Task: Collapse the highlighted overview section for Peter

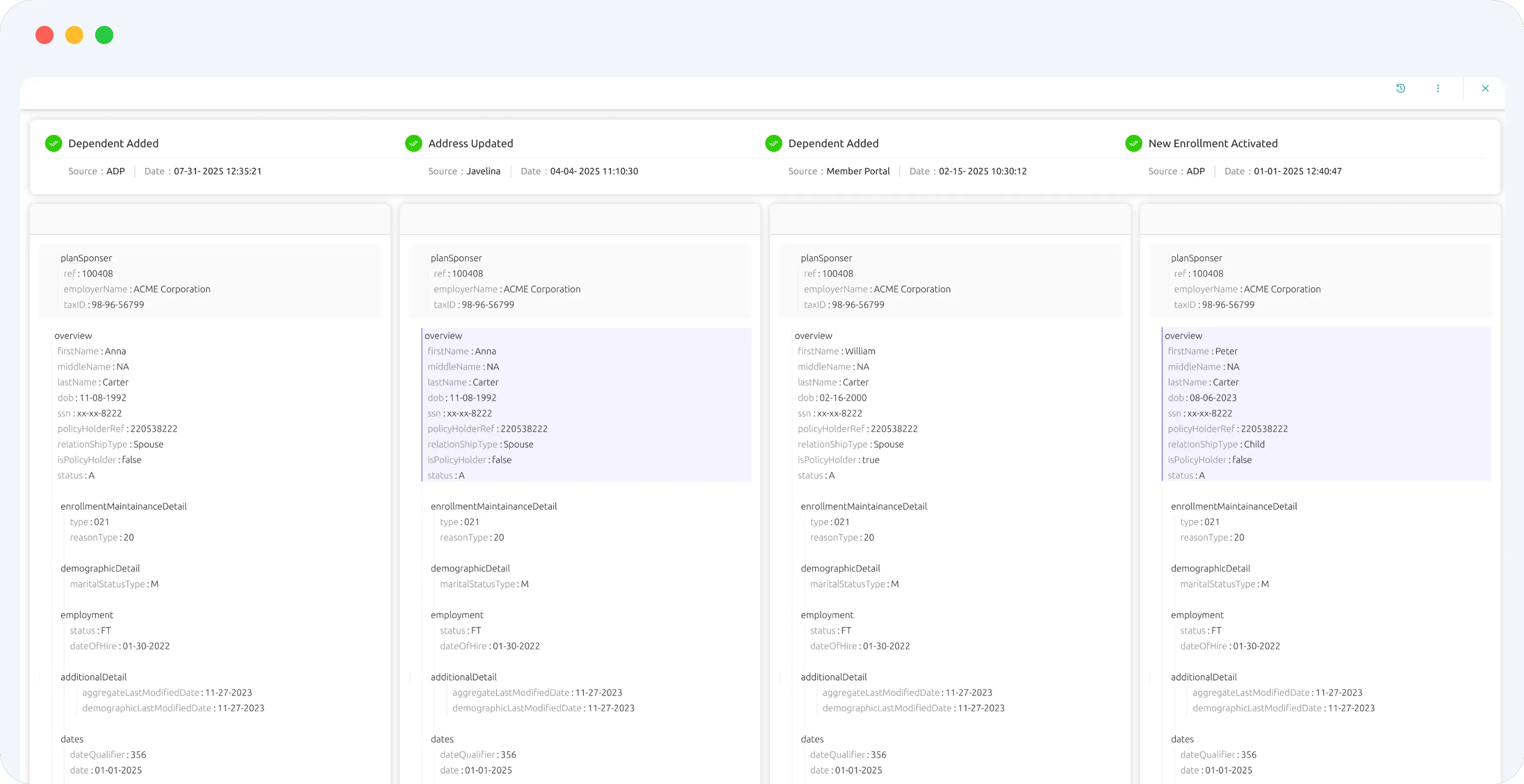Action: 1183,335
